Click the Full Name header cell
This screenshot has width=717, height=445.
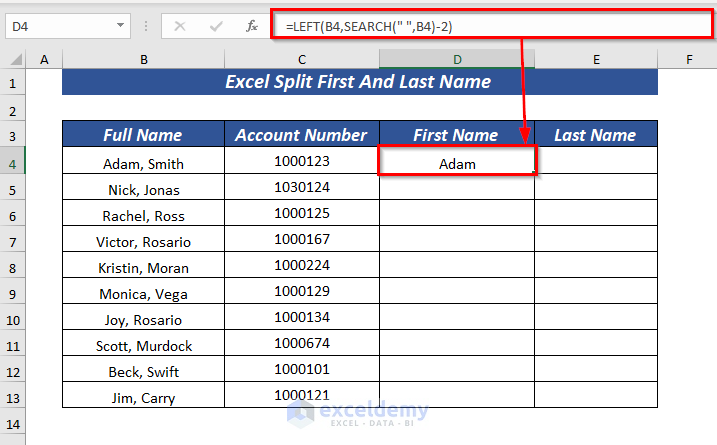coord(143,135)
